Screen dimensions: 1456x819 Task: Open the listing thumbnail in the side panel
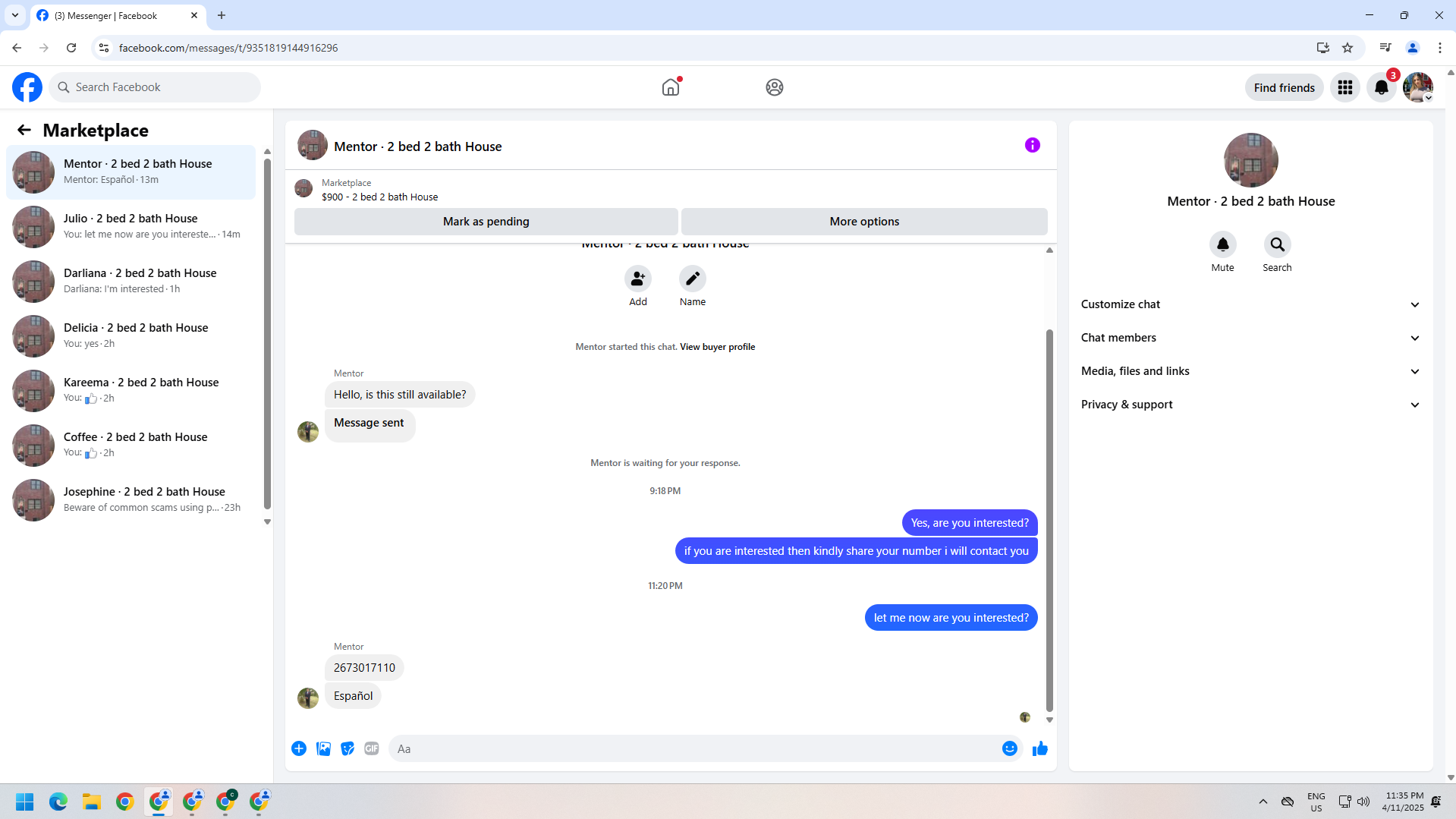click(1251, 160)
